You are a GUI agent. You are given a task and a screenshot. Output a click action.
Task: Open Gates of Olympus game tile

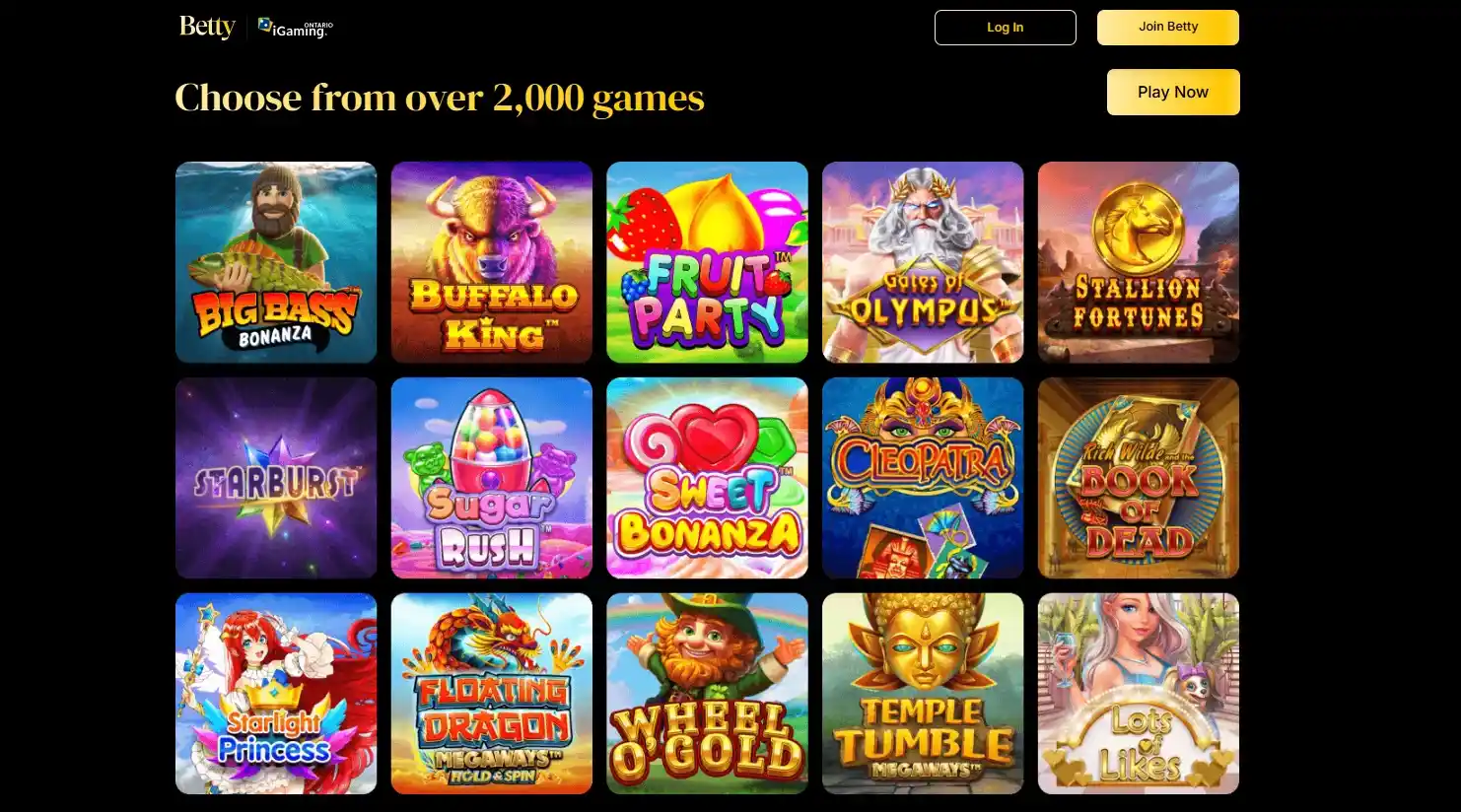[923, 262]
